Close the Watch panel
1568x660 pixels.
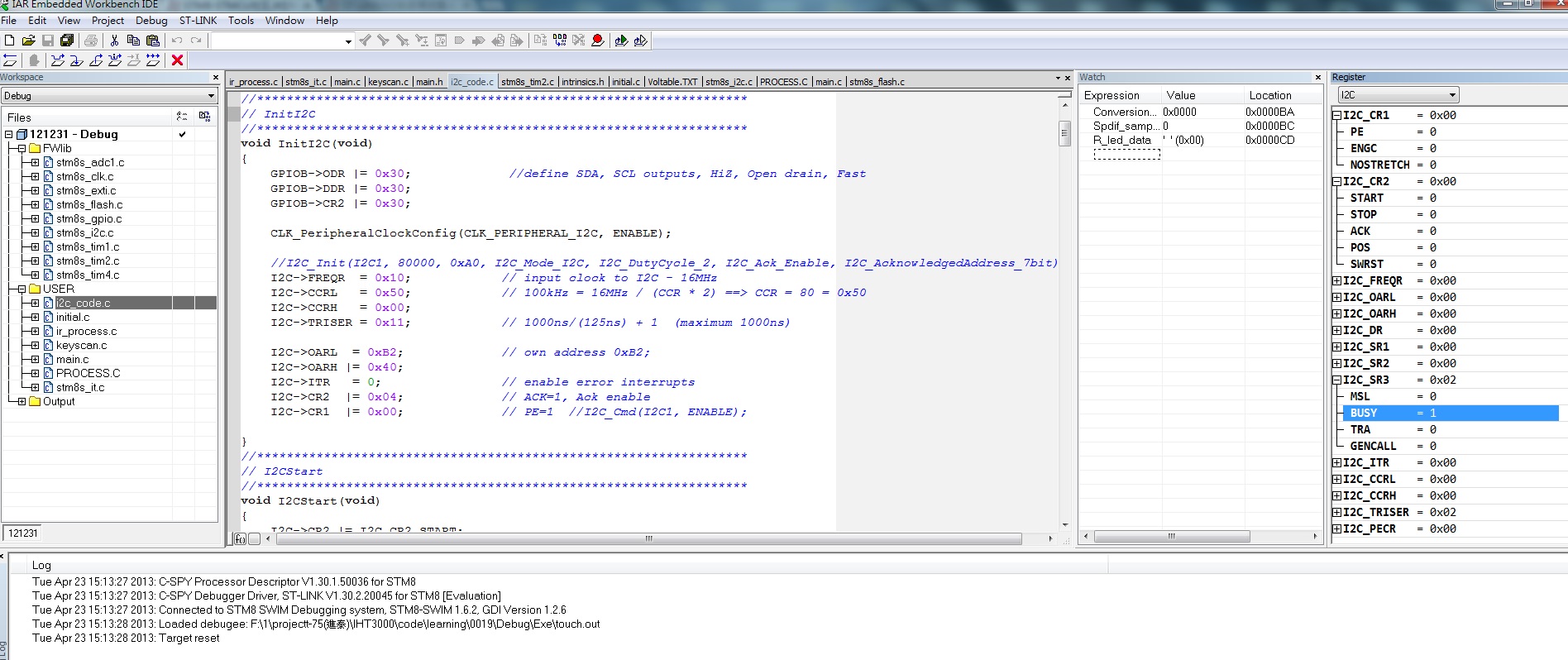[1317, 78]
